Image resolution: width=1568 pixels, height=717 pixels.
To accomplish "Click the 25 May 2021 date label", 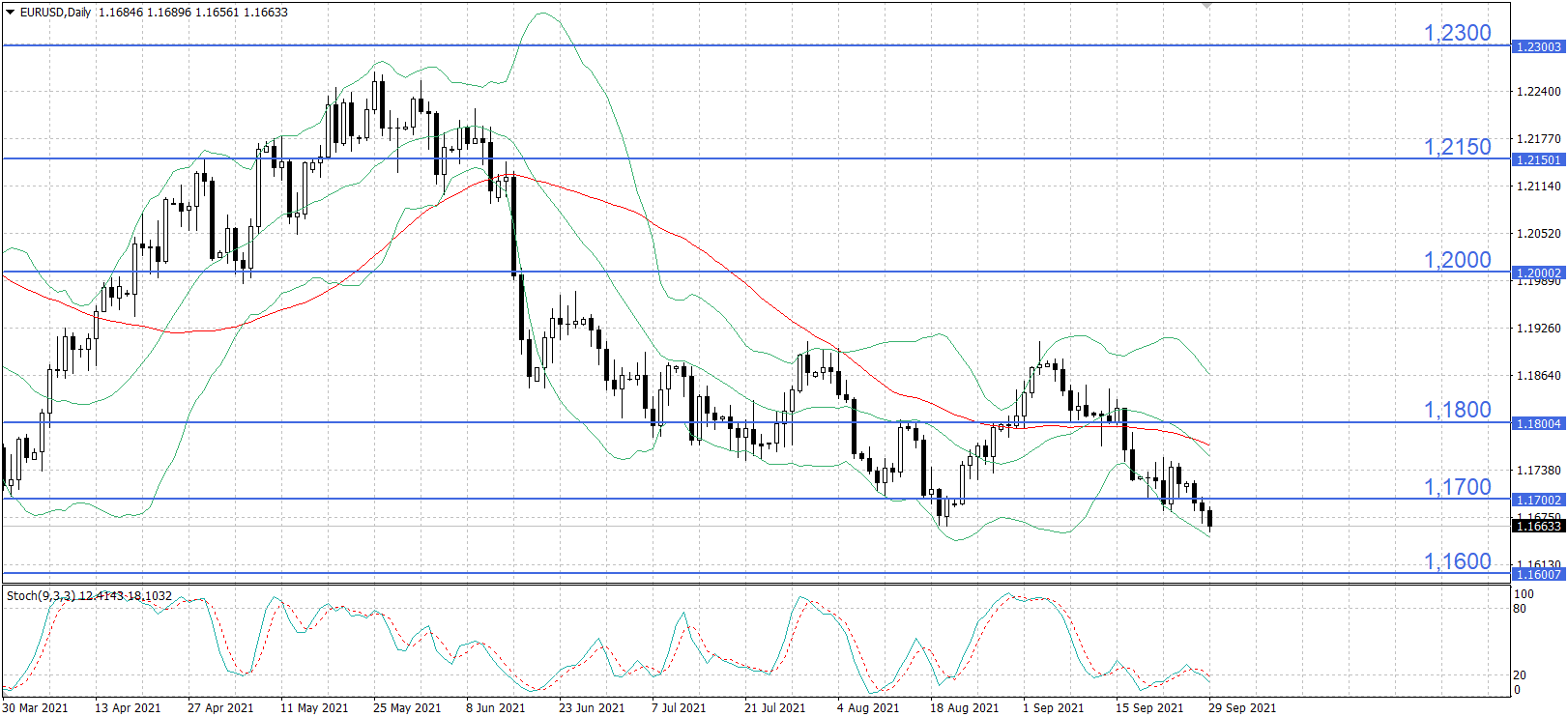I will pos(407,707).
